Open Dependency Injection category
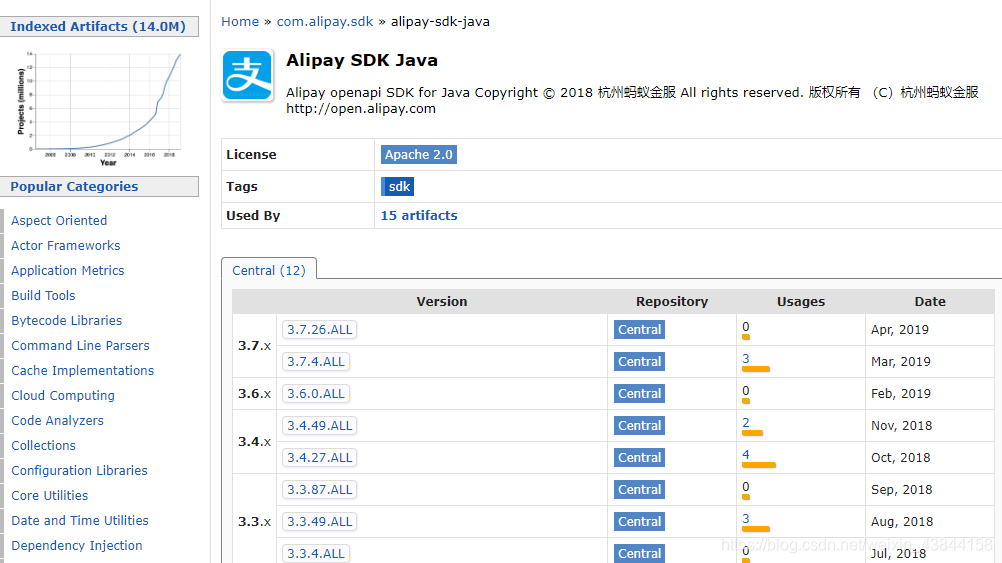The height and width of the screenshot is (563, 1002). point(77,545)
